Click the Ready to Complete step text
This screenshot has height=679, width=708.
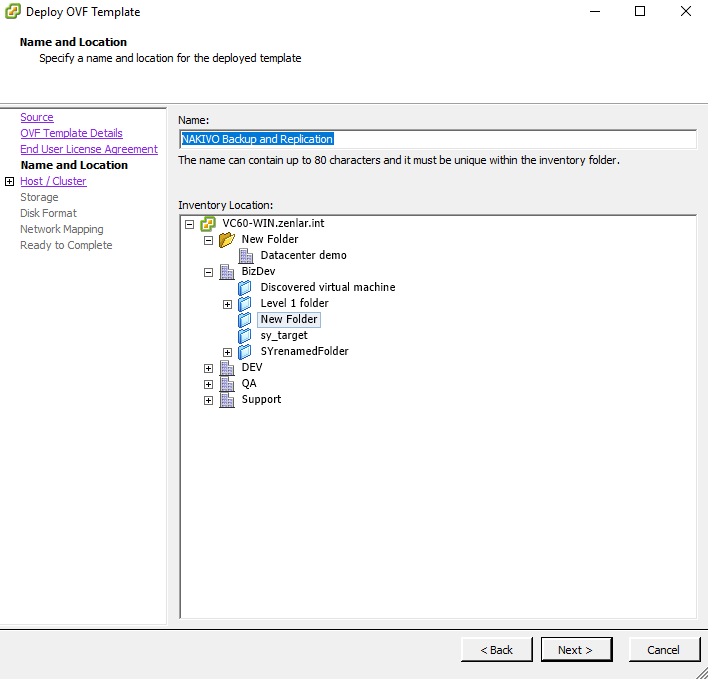pyautogui.click(x=66, y=245)
